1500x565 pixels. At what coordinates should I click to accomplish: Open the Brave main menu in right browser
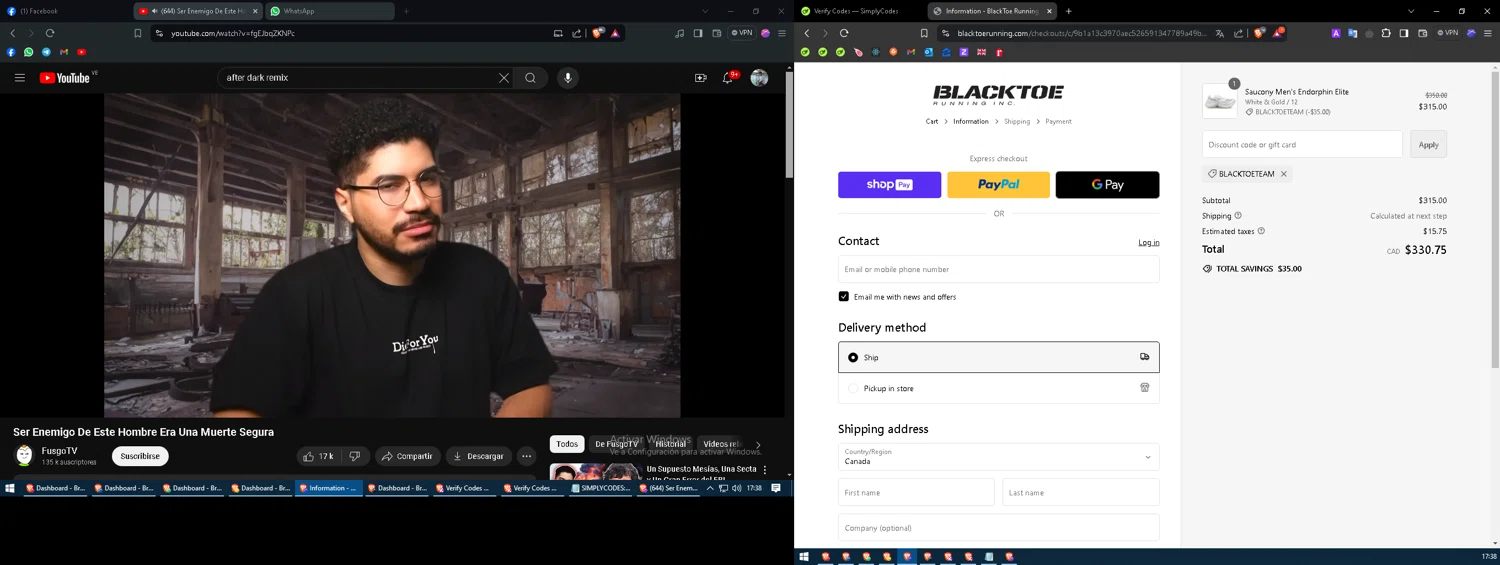click(1487, 33)
